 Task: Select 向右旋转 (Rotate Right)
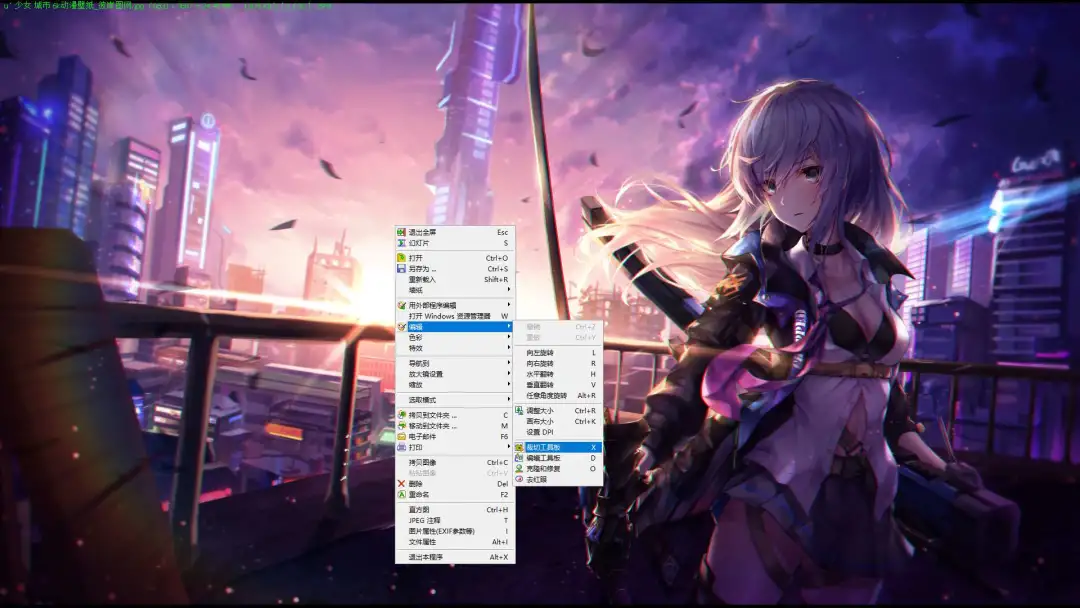(x=558, y=363)
